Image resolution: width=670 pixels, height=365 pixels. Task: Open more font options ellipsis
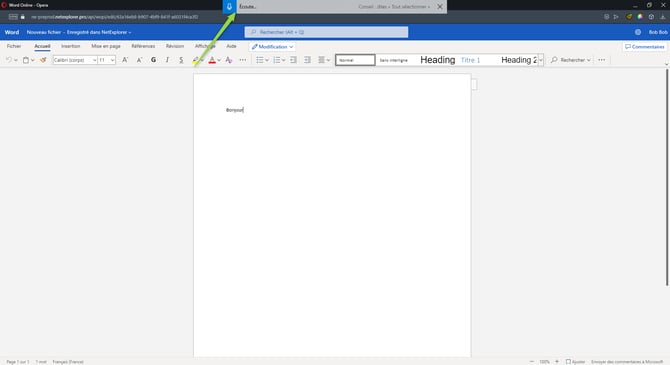click(243, 60)
